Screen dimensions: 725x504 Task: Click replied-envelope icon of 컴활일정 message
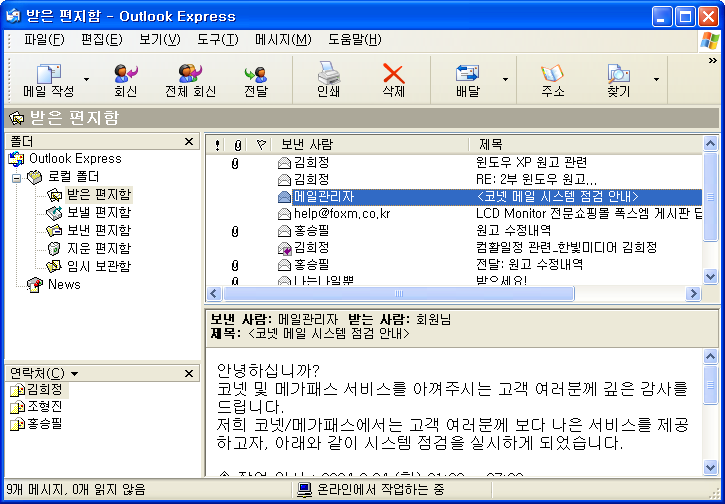(x=284, y=248)
